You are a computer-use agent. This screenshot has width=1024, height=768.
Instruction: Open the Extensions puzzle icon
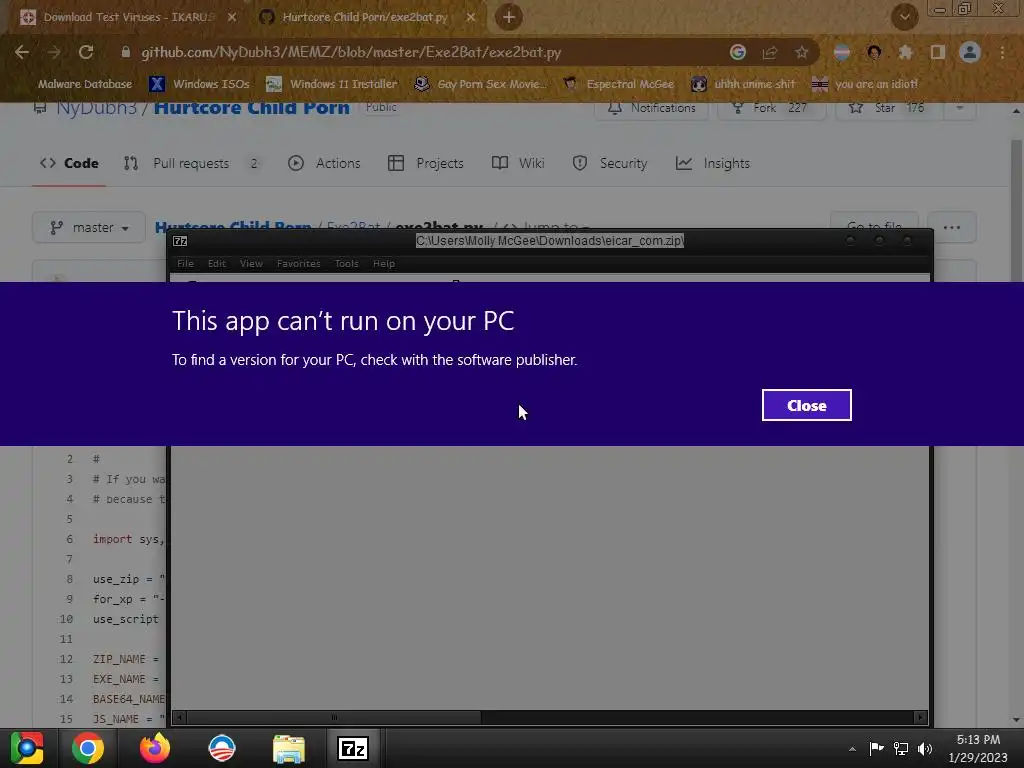pyautogui.click(x=906, y=52)
